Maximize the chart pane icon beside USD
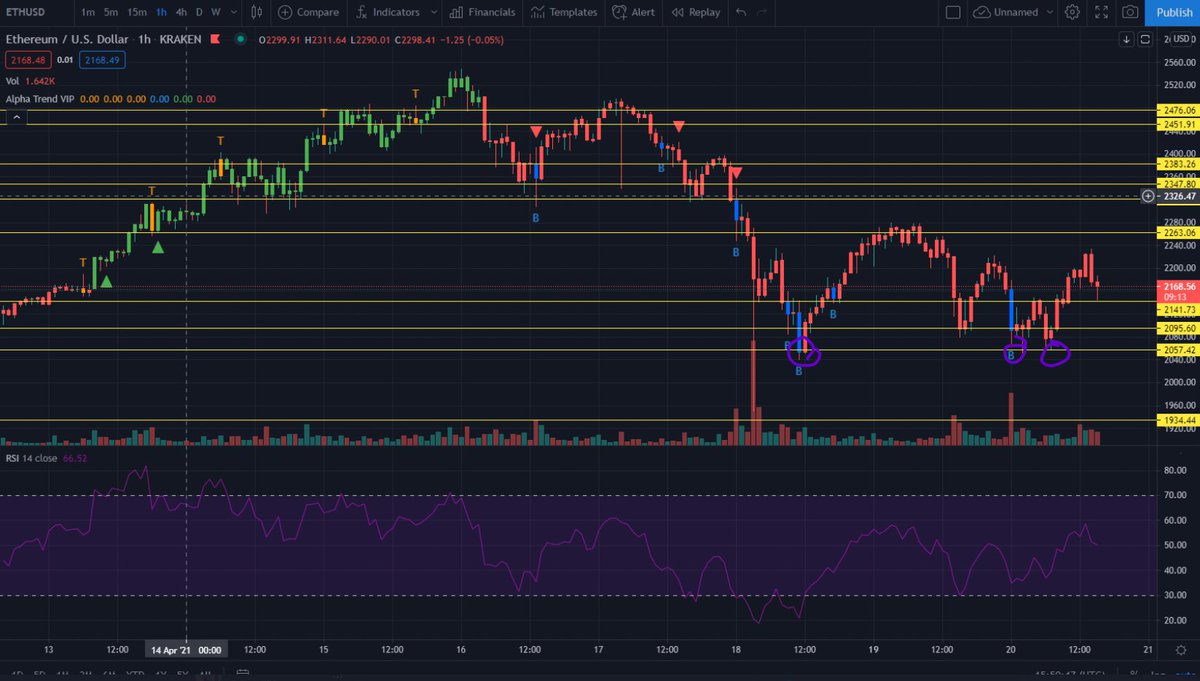The image size is (1200, 681). [x=1144, y=39]
